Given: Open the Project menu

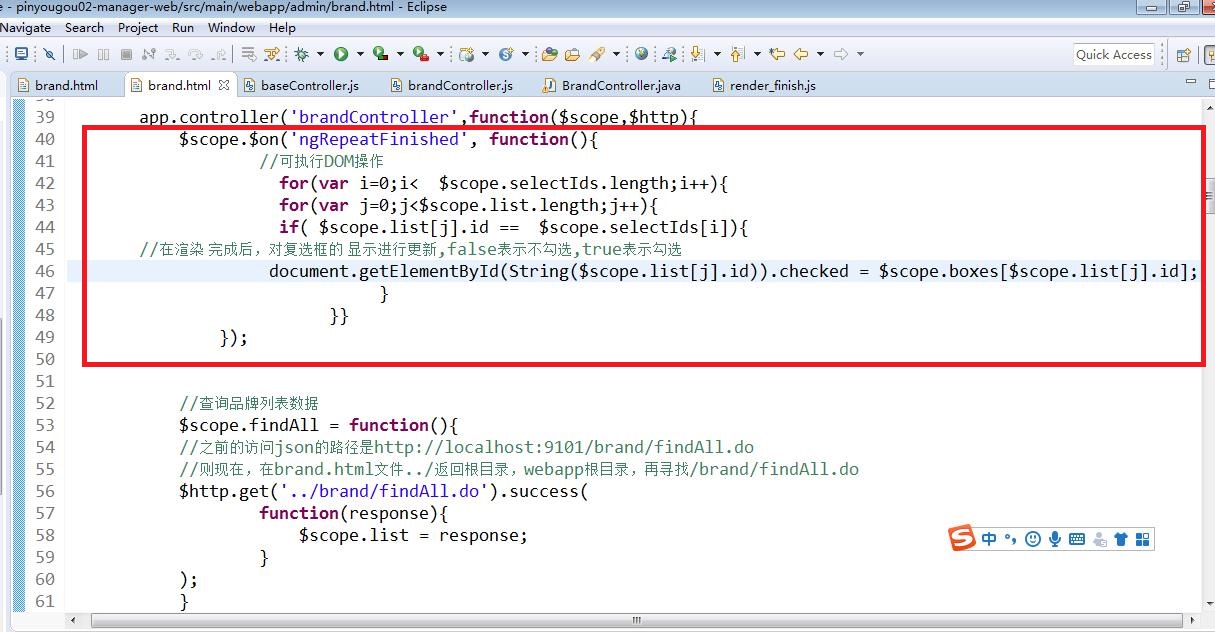Looking at the screenshot, I should 138,28.
